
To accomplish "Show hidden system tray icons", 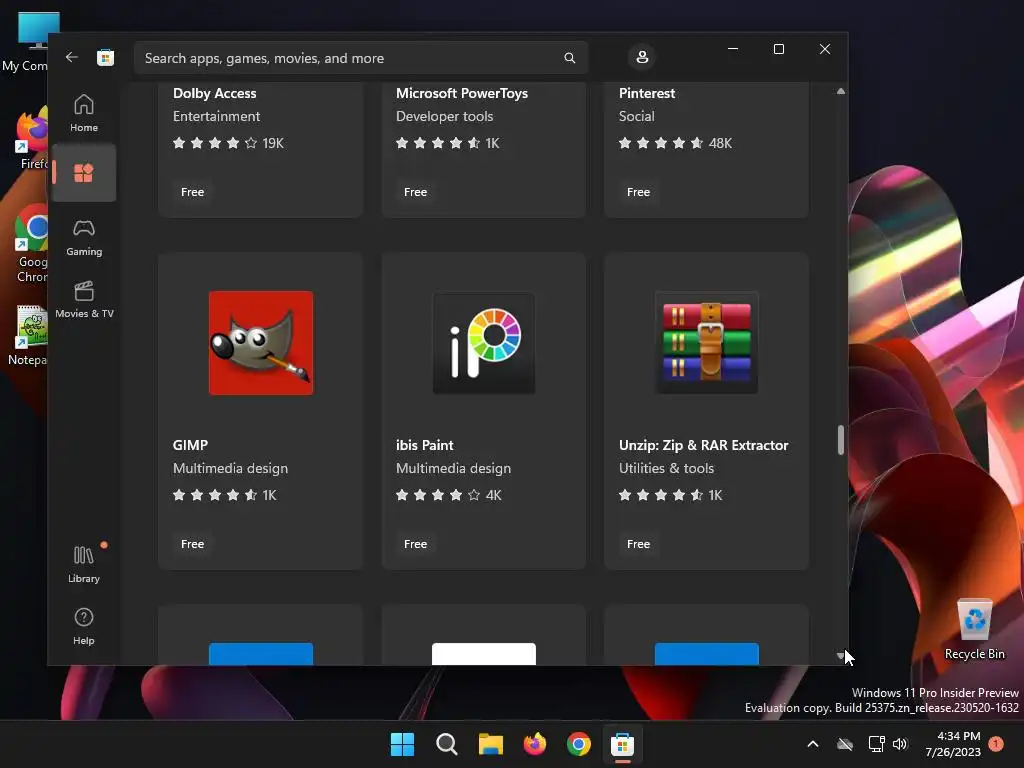I will pos(813,744).
